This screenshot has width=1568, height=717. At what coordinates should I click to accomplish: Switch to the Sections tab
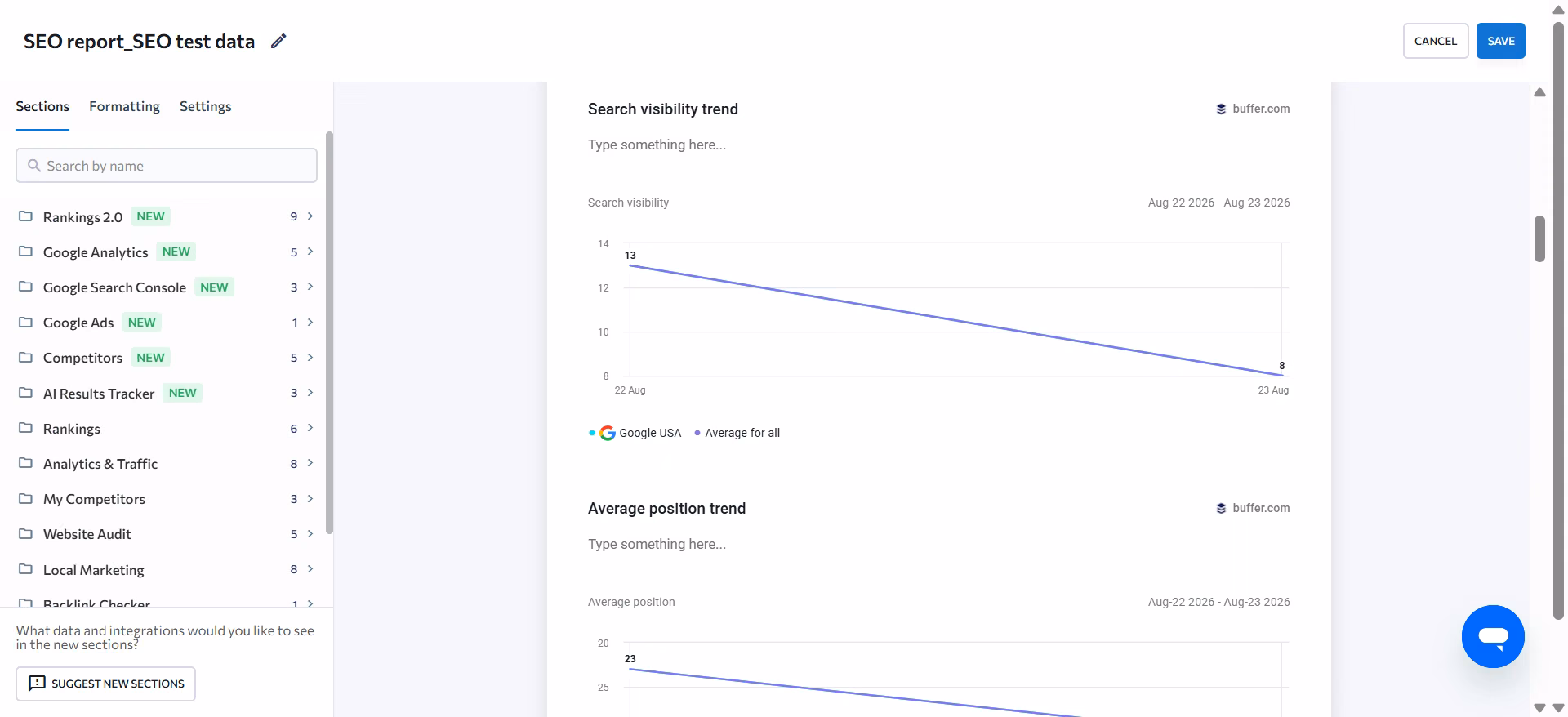pos(42,106)
